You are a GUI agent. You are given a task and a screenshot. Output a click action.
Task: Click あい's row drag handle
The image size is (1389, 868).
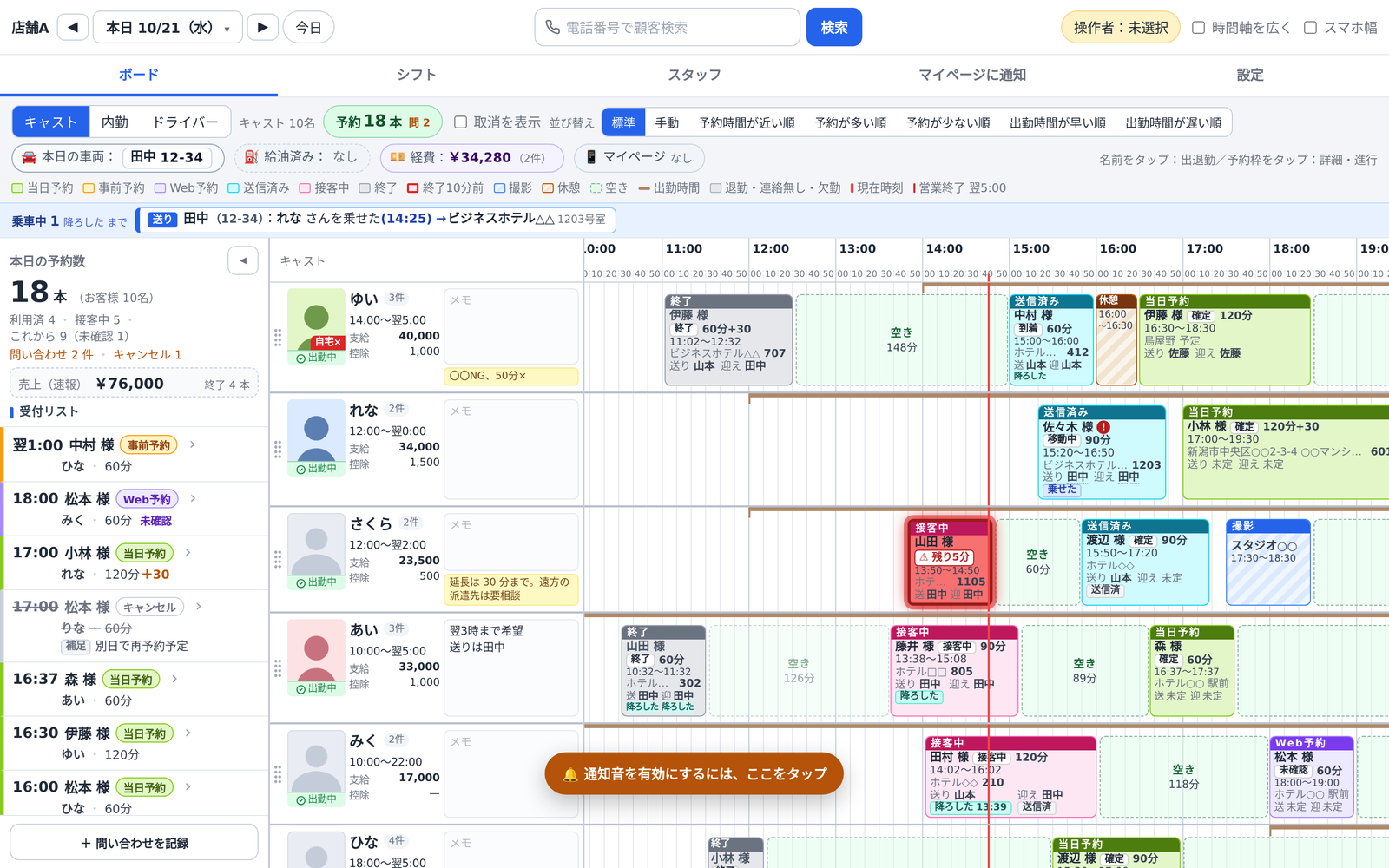click(278, 667)
